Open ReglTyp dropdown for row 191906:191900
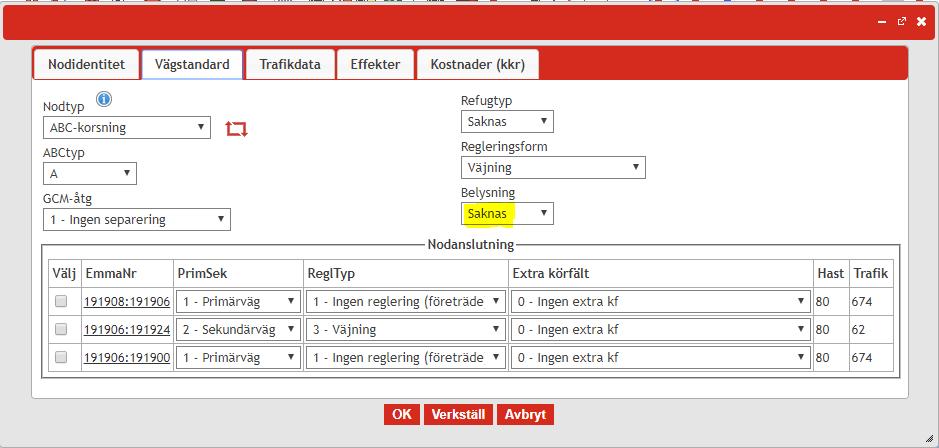939x448 pixels. point(406,358)
